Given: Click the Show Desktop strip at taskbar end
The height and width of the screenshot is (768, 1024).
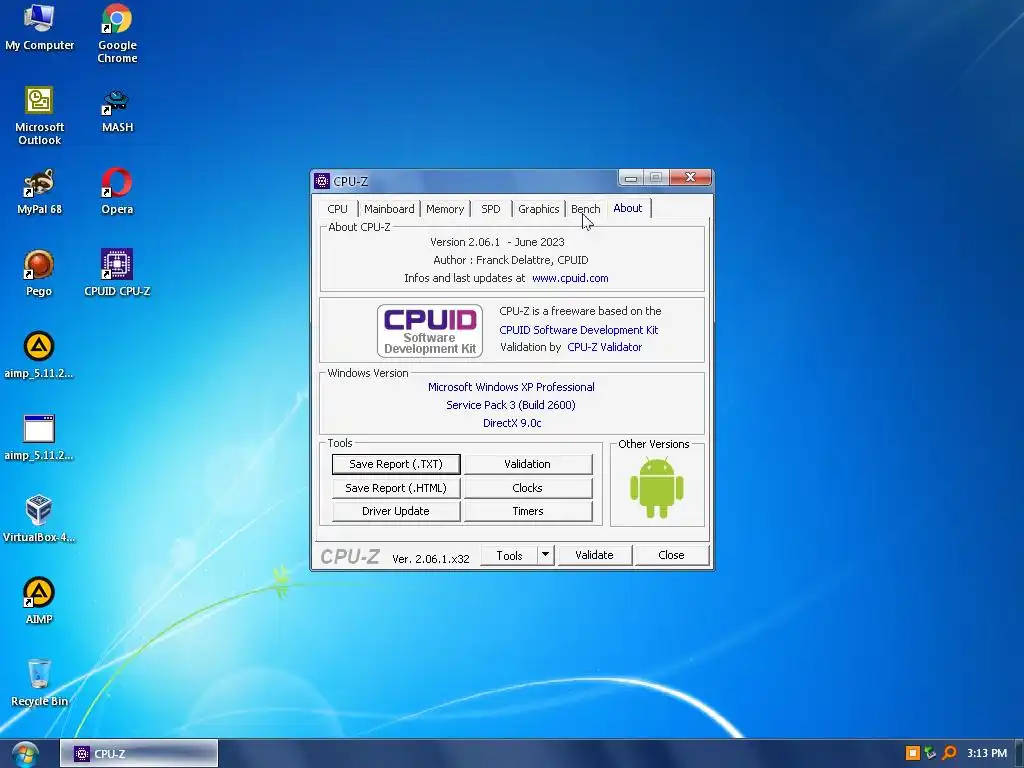Looking at the screenshot, I should (1019, 754).
